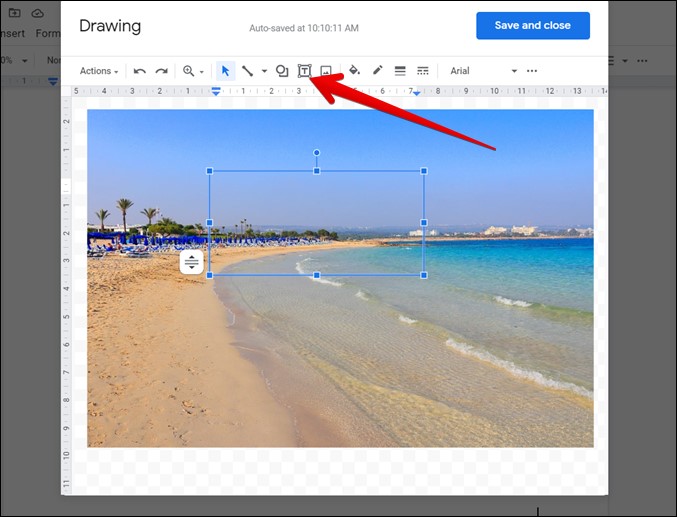Click the Docs toolbar more options ellipsis
Viewport: 677px width, 517px height.
[x=642, y=60]
